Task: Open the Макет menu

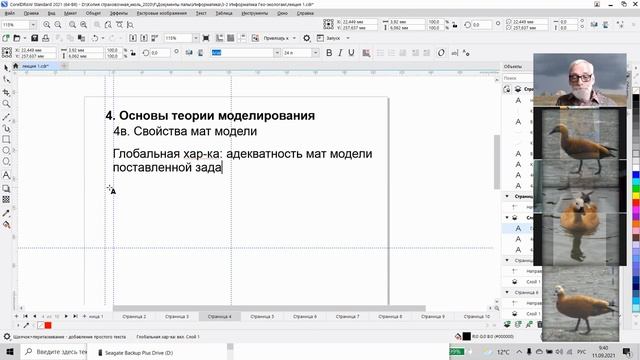Action: click(70, 13)
